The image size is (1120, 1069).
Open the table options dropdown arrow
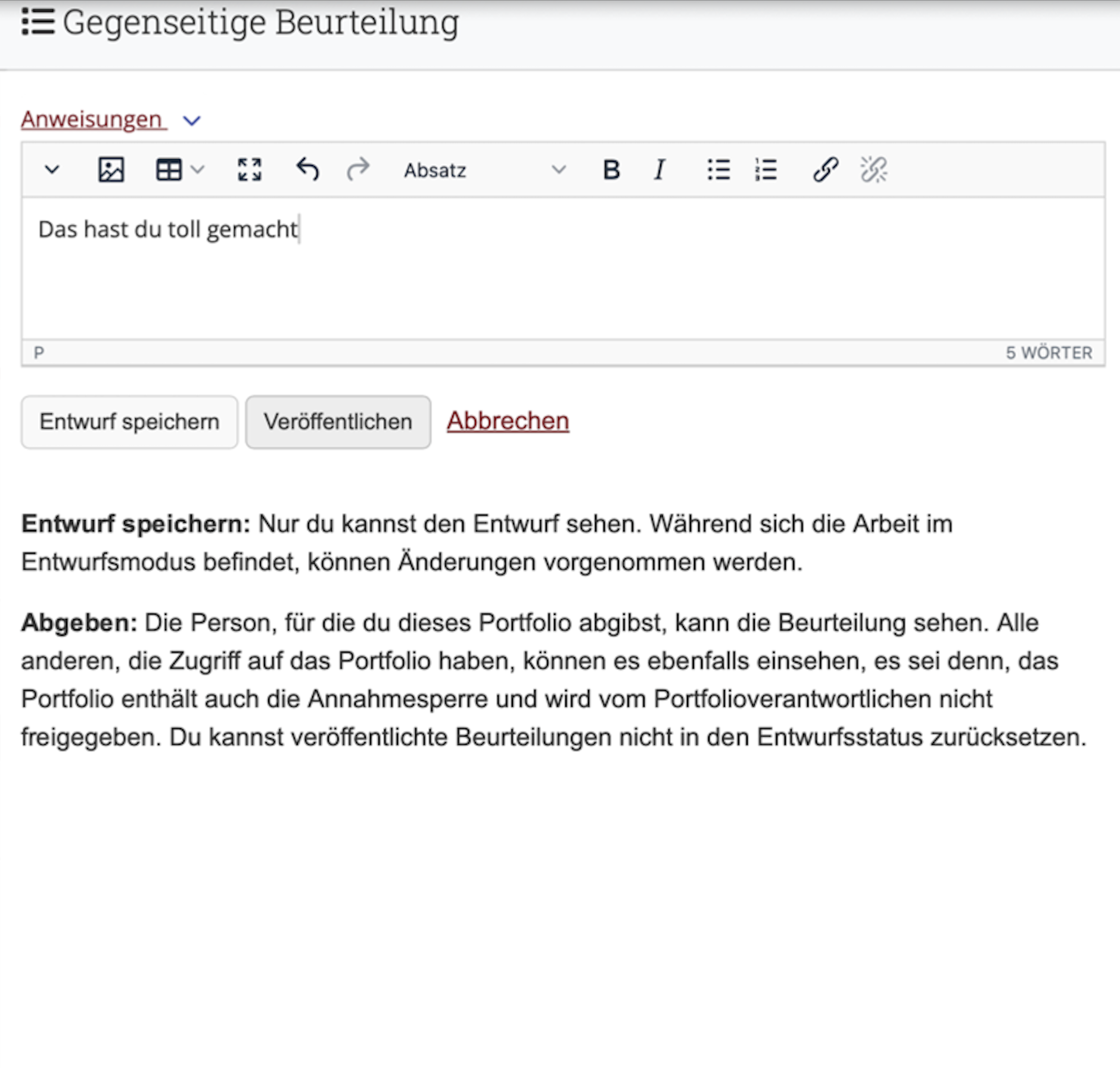tap(198, 170)
